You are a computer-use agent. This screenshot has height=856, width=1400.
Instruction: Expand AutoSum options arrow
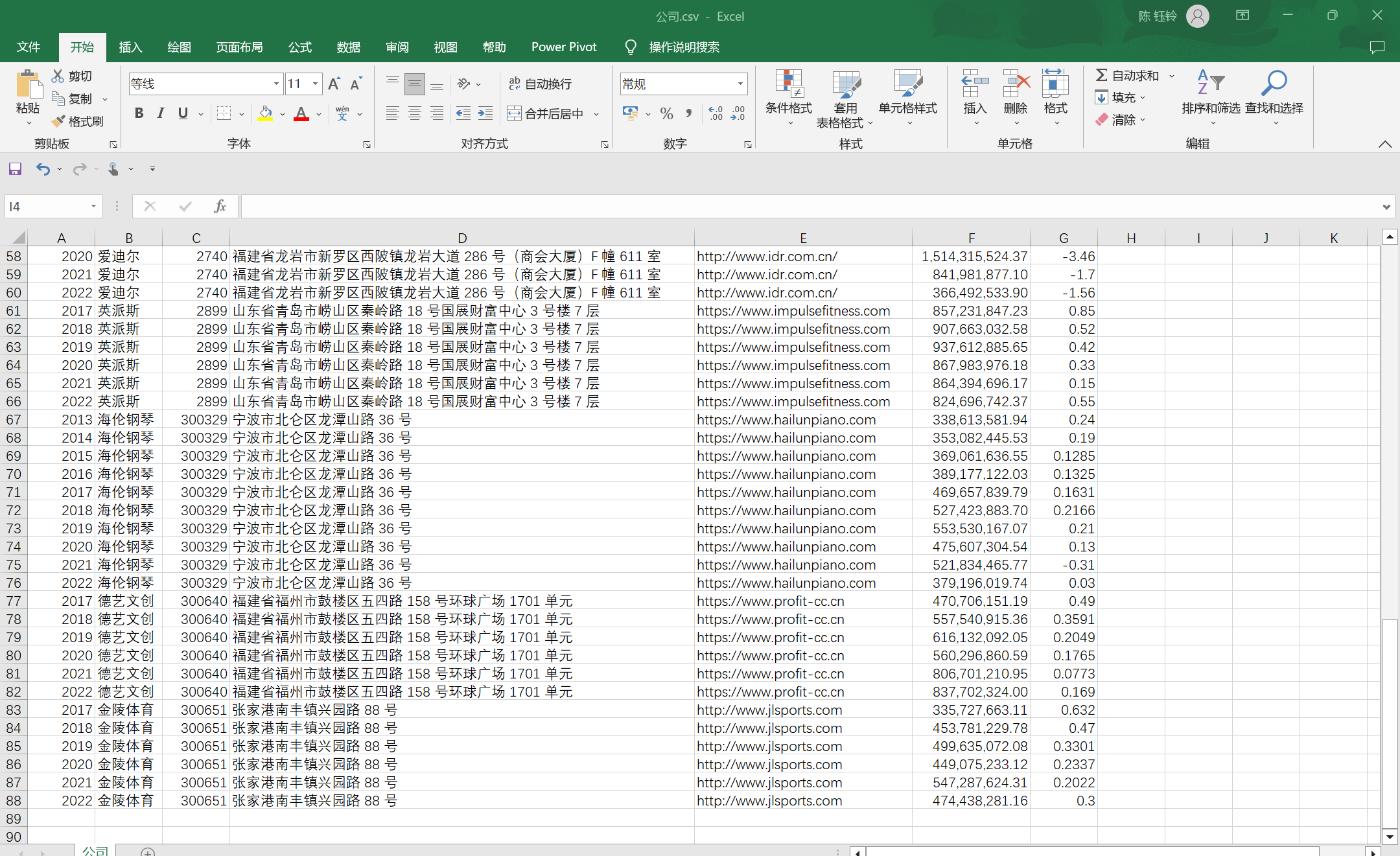pyautogui.click(x=1172, y=76)
